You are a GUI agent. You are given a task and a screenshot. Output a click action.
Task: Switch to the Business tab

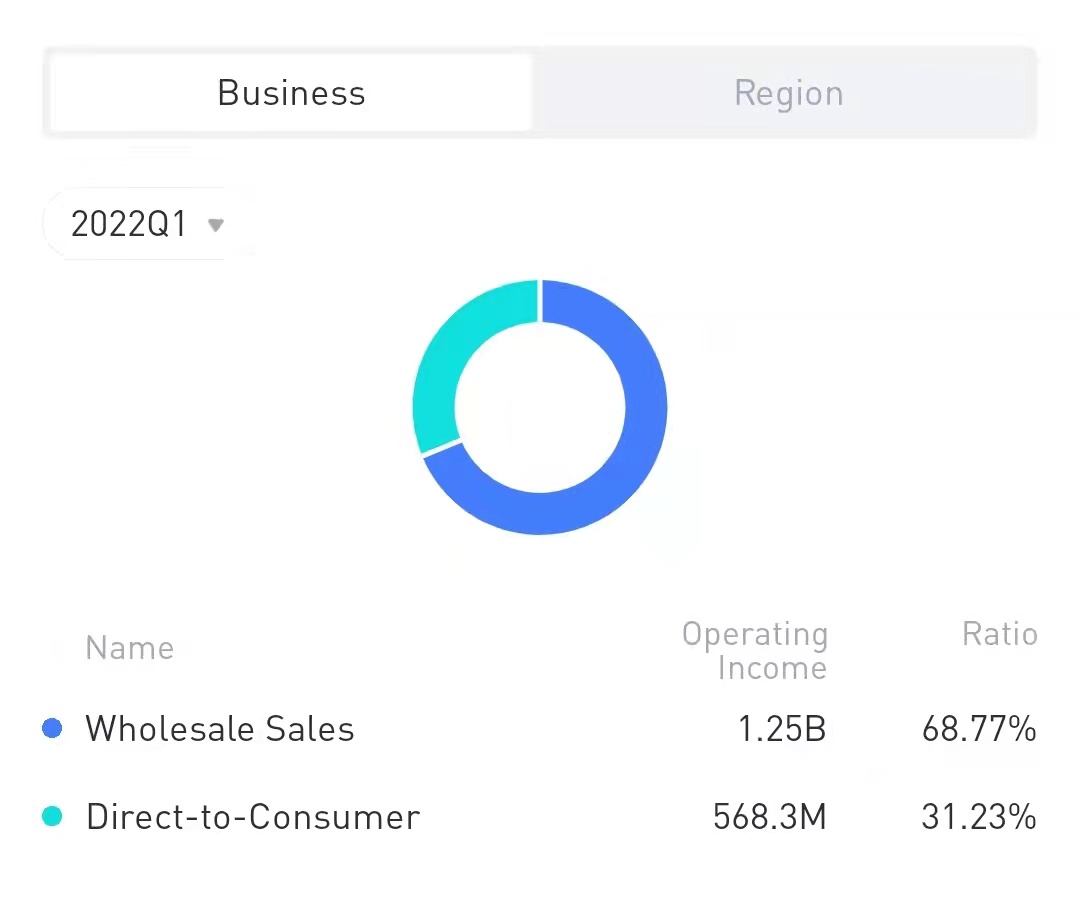coord(291,93)
